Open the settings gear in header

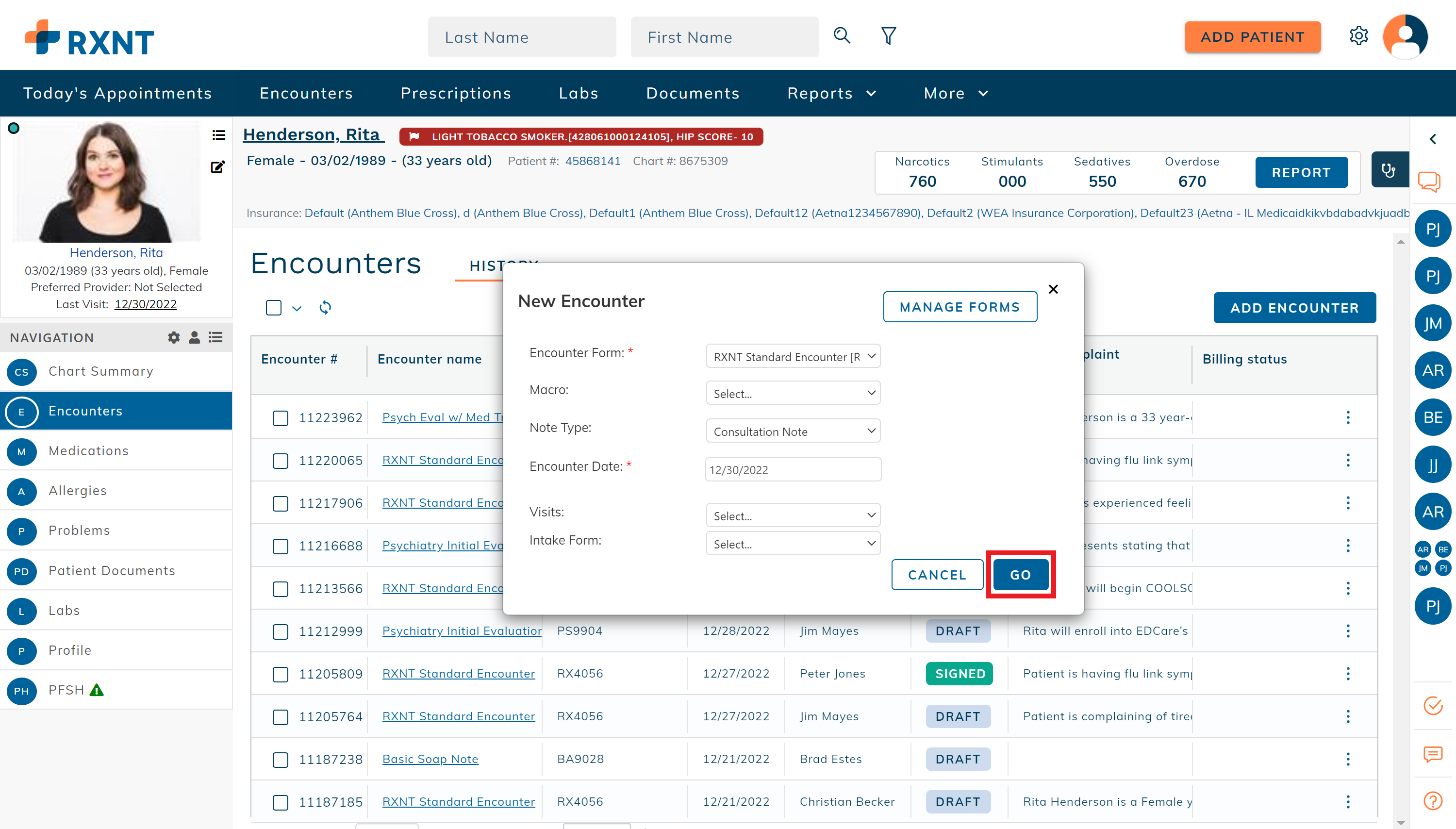pos(1358,36)
